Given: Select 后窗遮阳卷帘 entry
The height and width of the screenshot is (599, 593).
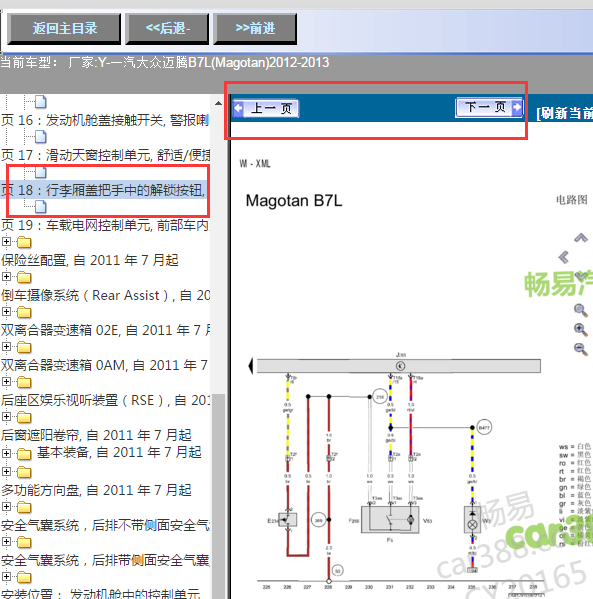Looking at the screenshot, I should [96, 435].
